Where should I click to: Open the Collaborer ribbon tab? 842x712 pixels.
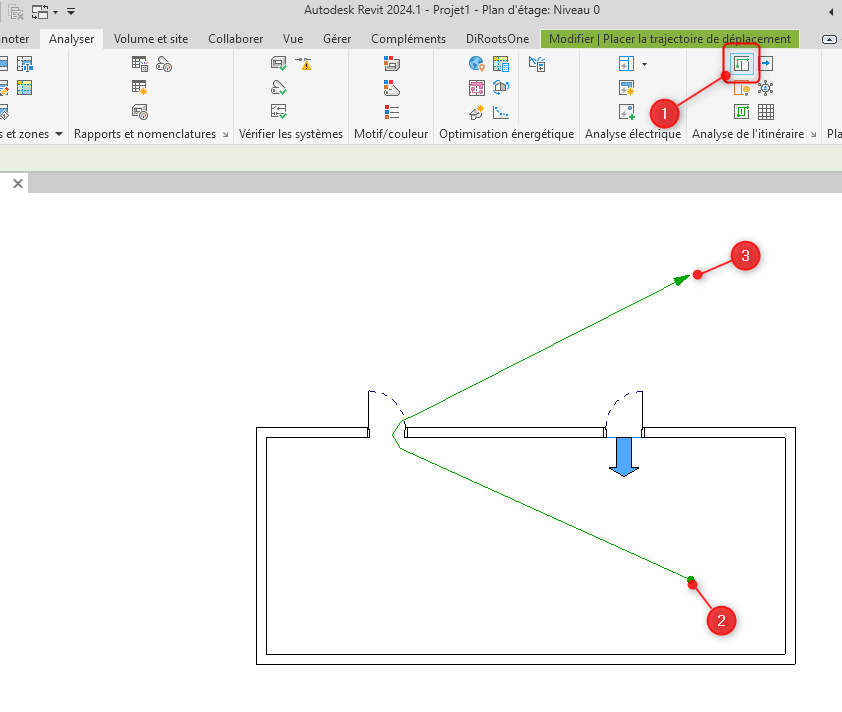[235, 39]
